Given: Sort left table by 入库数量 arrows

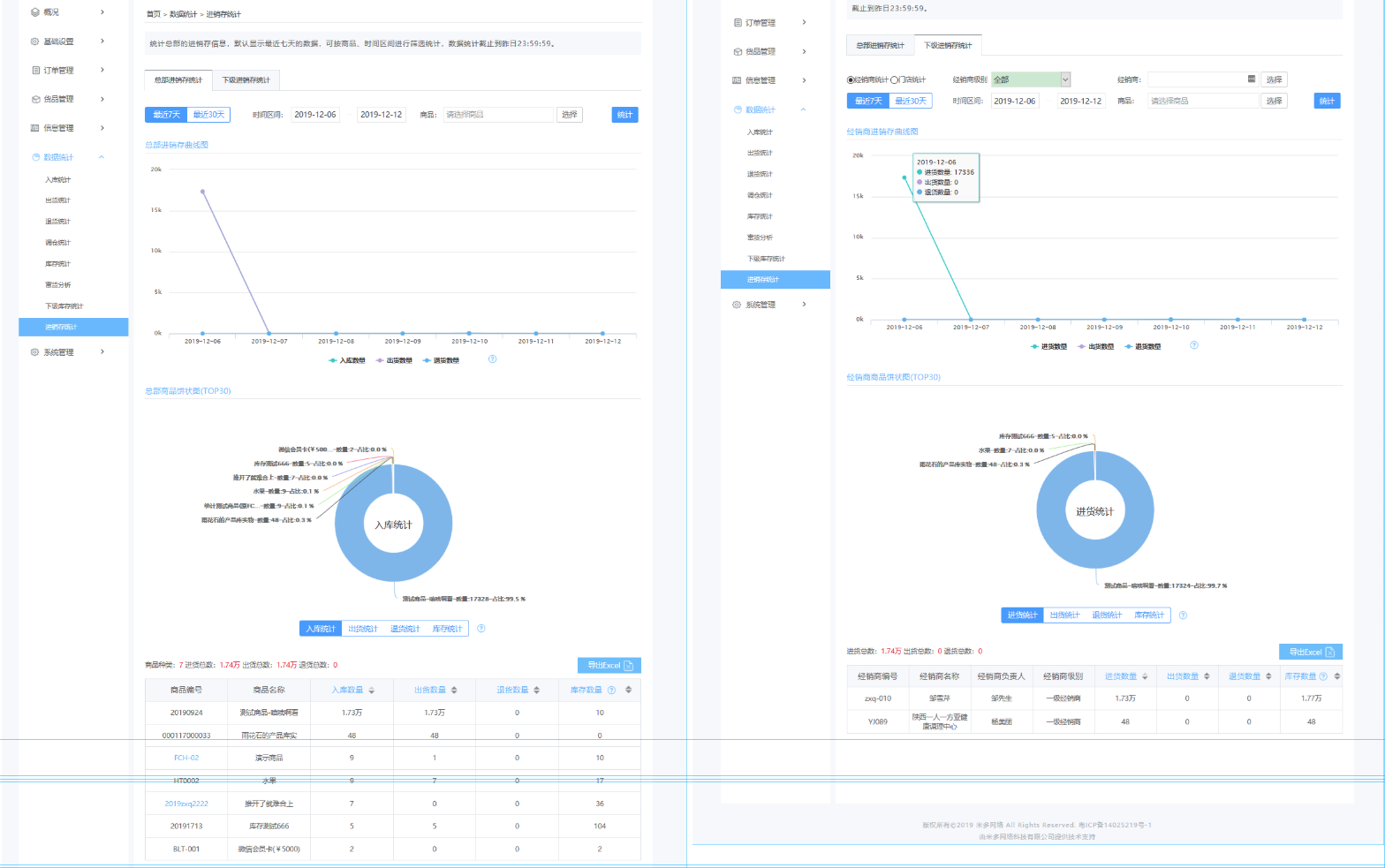Looking at the screenshot, I should 372,690.
